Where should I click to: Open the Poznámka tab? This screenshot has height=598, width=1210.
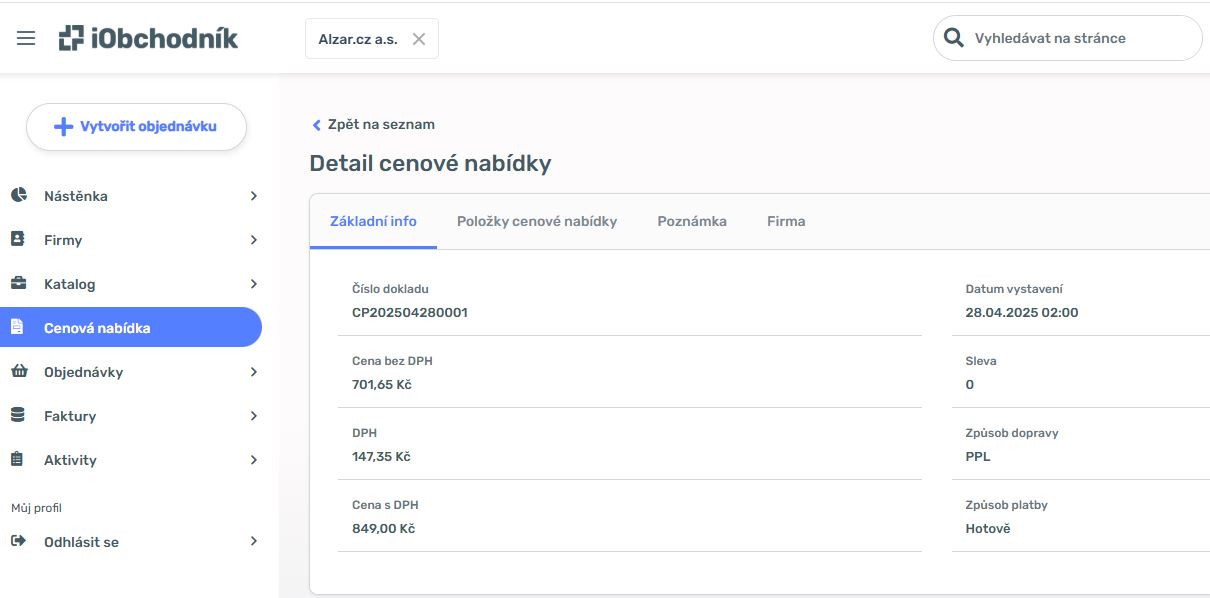tap(692, 221)
